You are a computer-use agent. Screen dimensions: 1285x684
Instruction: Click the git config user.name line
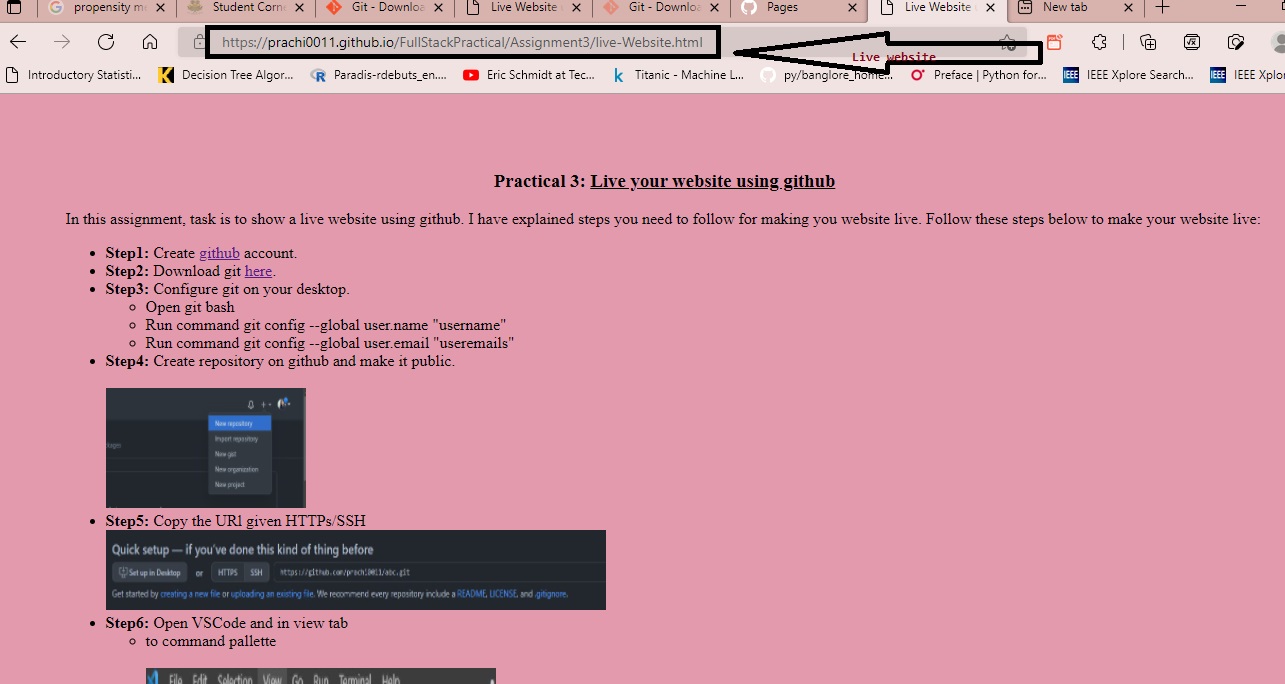(326, 325)
